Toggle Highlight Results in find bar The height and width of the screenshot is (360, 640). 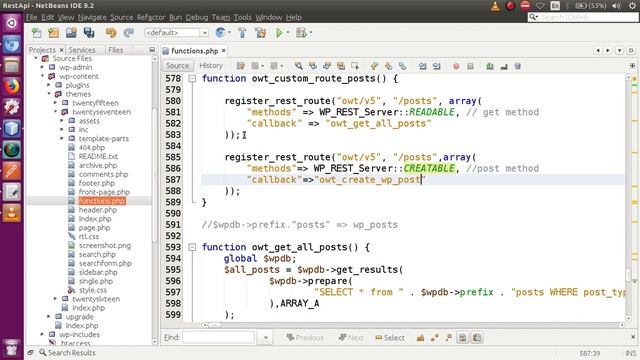[462, 338]
